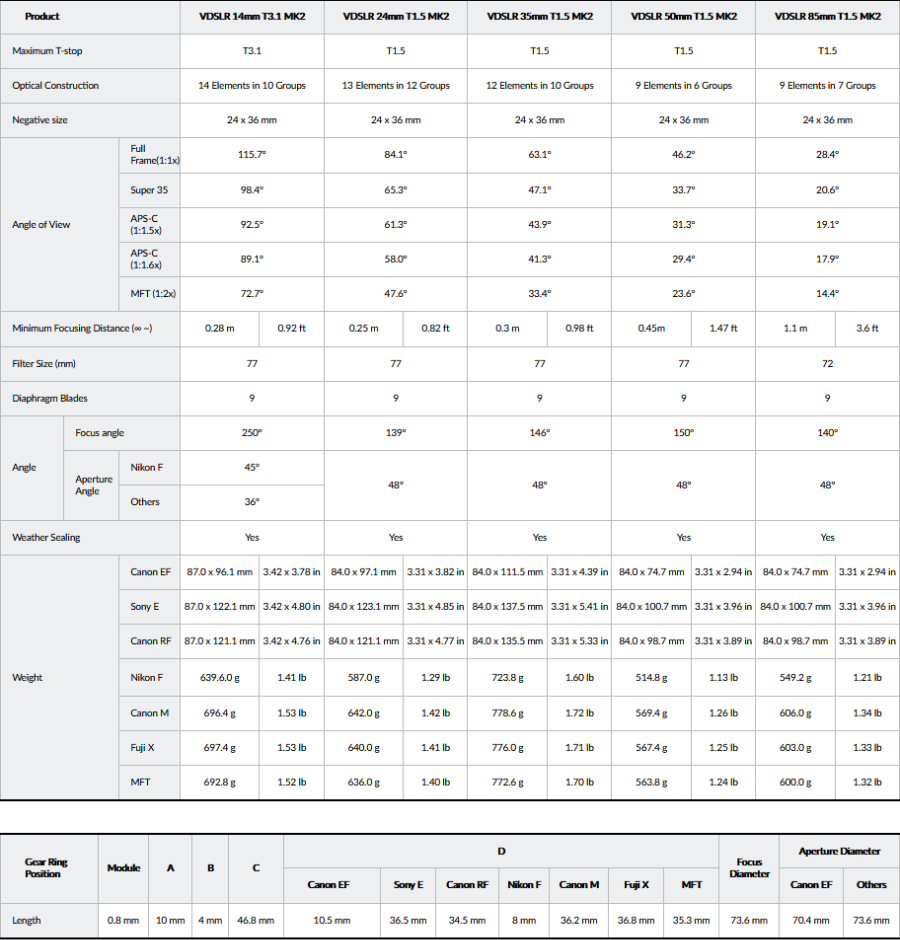Click the Focus Diameter column header

[x=749, y=868]
